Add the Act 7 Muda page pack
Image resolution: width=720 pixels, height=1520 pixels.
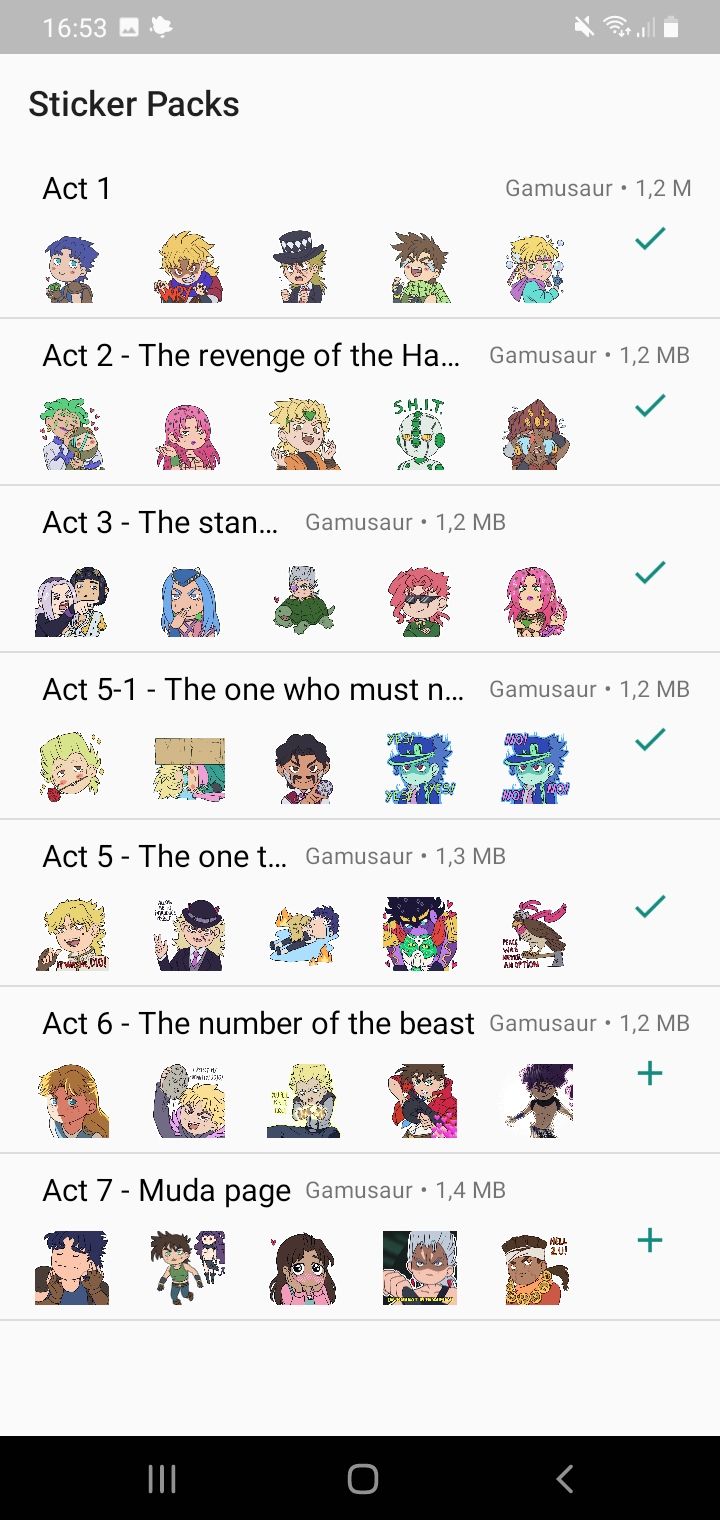click(x=650, y=1241)
